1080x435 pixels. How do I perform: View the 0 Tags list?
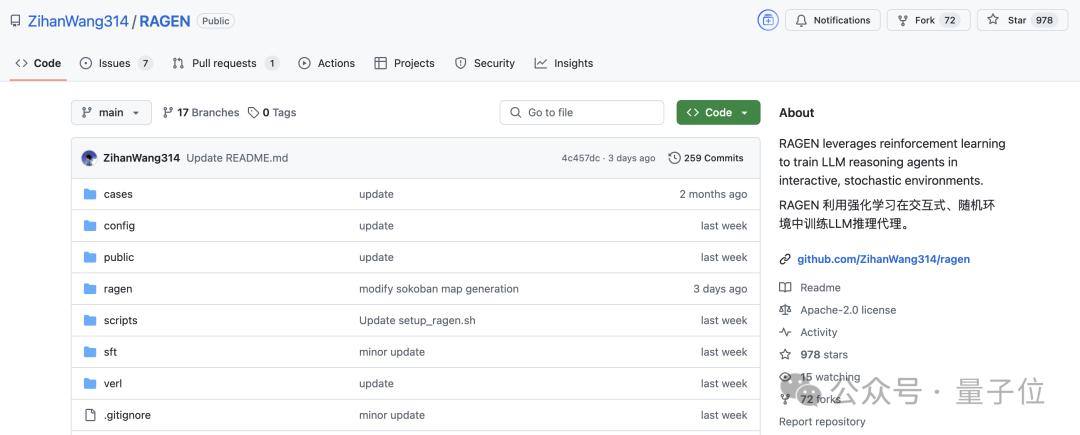[x=272, y=113]
